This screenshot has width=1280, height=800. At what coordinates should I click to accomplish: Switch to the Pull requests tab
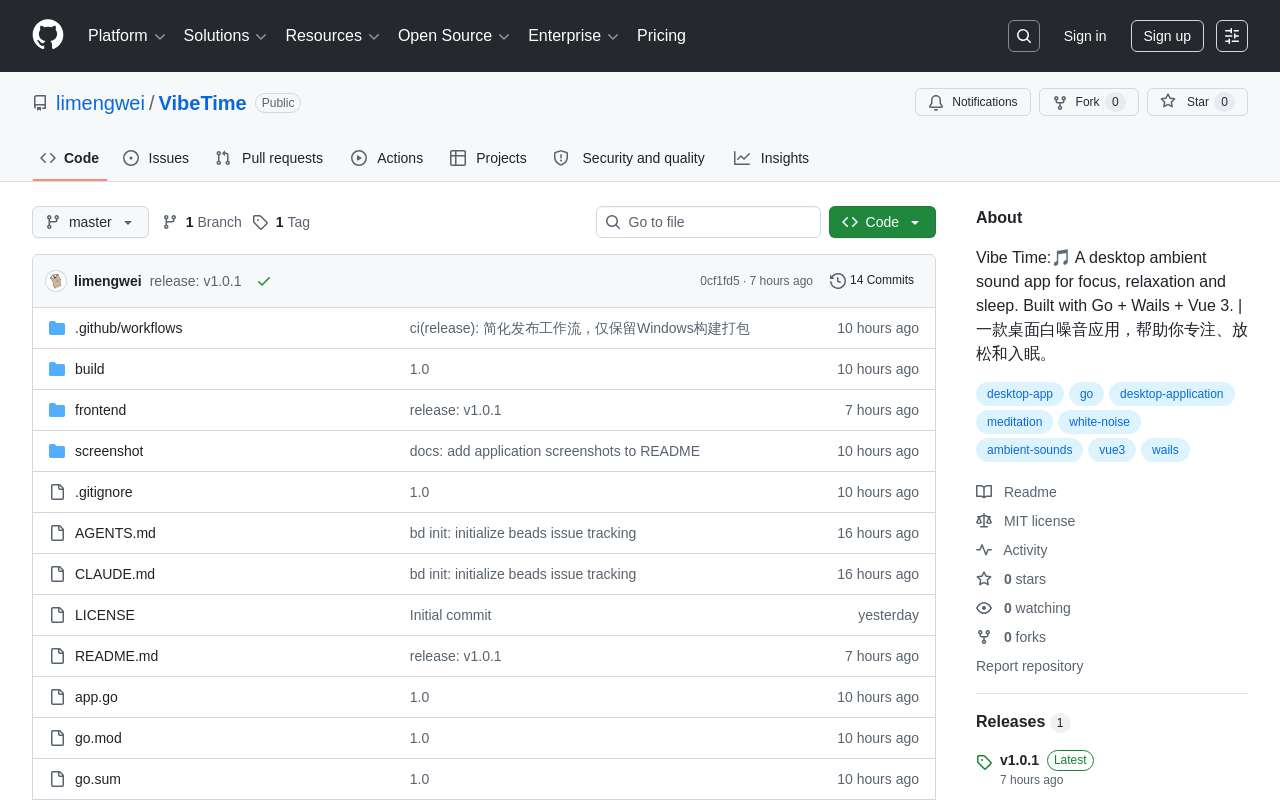tap(269, 158)
